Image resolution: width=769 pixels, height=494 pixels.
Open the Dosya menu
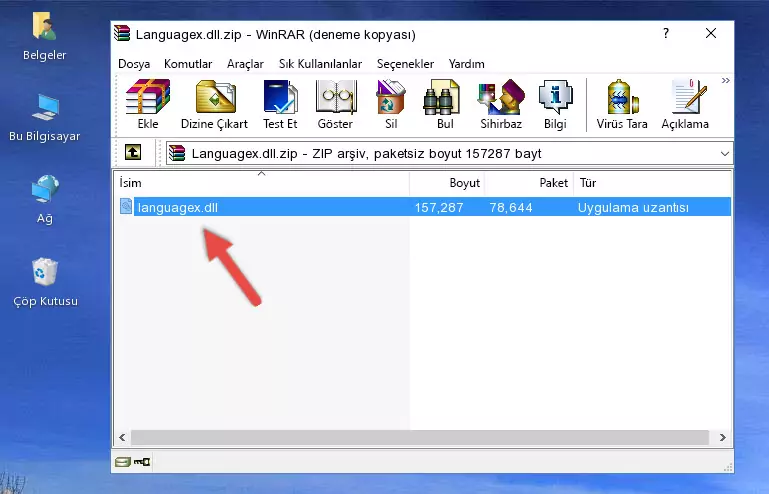click(134, 64)
